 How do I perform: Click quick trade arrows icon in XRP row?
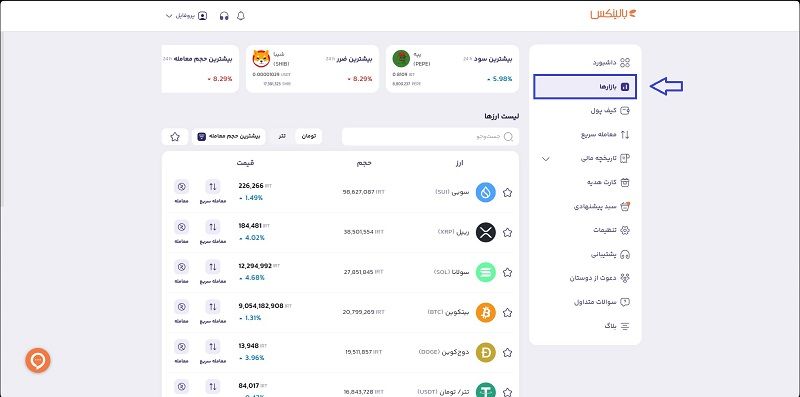pyautogui.click(x=213, y=227)
